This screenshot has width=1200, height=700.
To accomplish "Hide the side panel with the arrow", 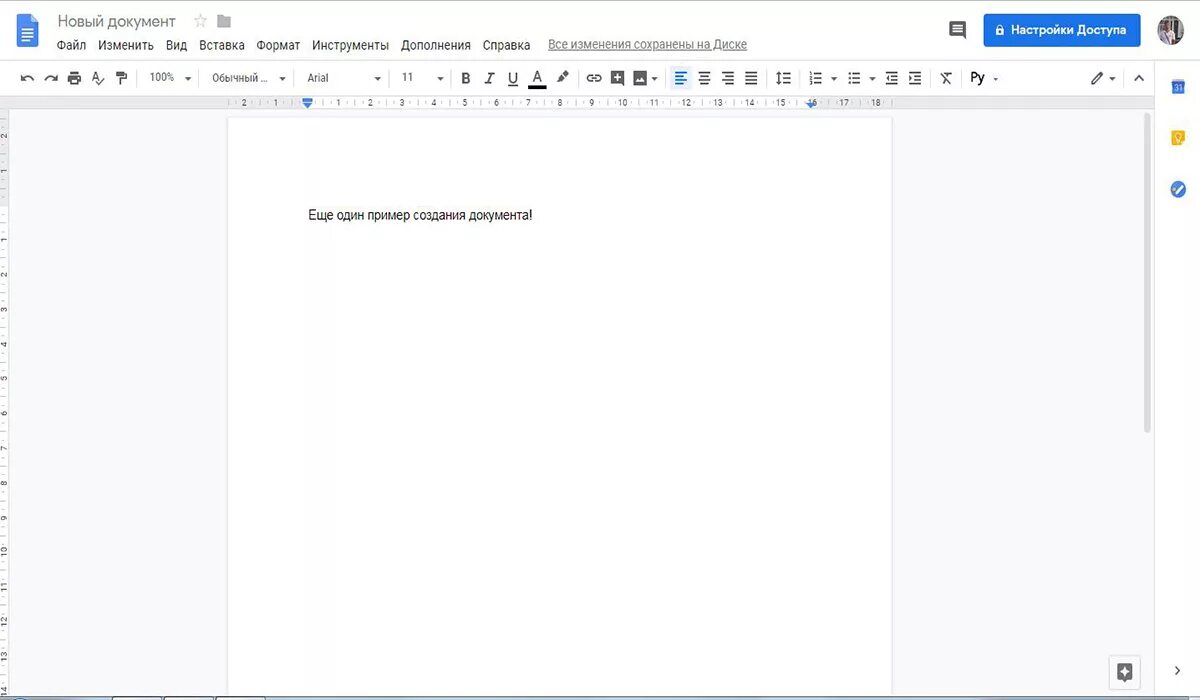I will point(1177,671).
